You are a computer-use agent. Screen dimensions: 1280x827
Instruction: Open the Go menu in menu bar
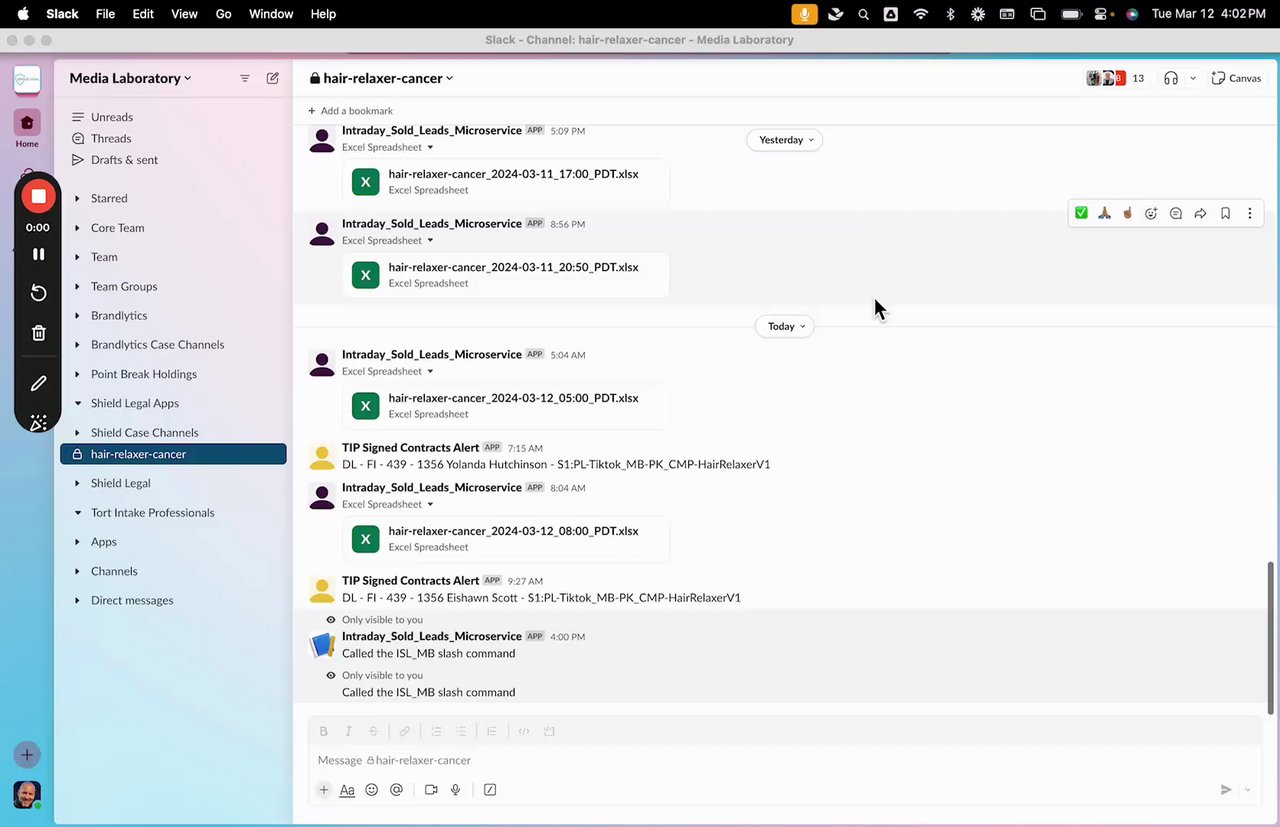(x=224, y=14)
